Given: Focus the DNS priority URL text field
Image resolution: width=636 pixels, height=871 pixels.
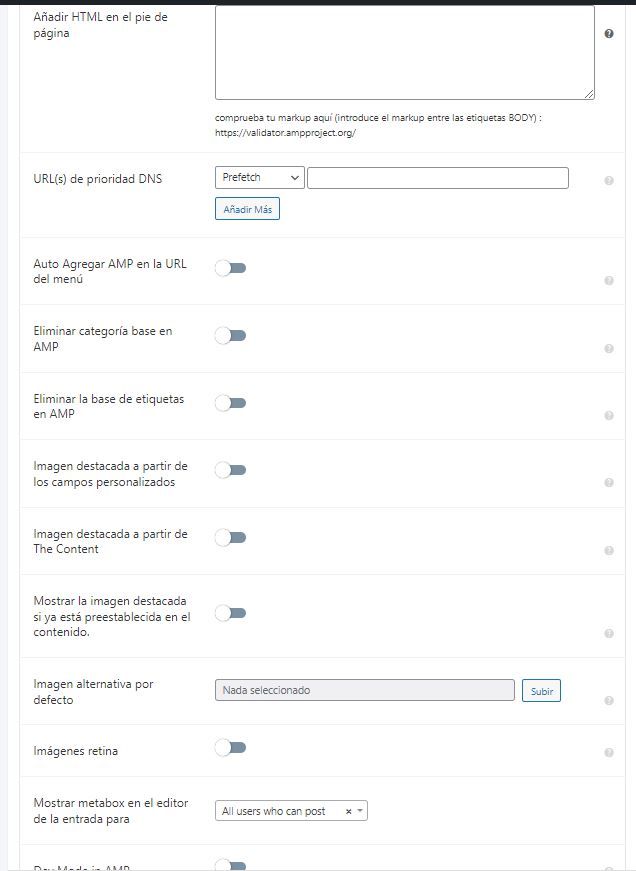Looking at the screenshot, I should tap(438, 178).
